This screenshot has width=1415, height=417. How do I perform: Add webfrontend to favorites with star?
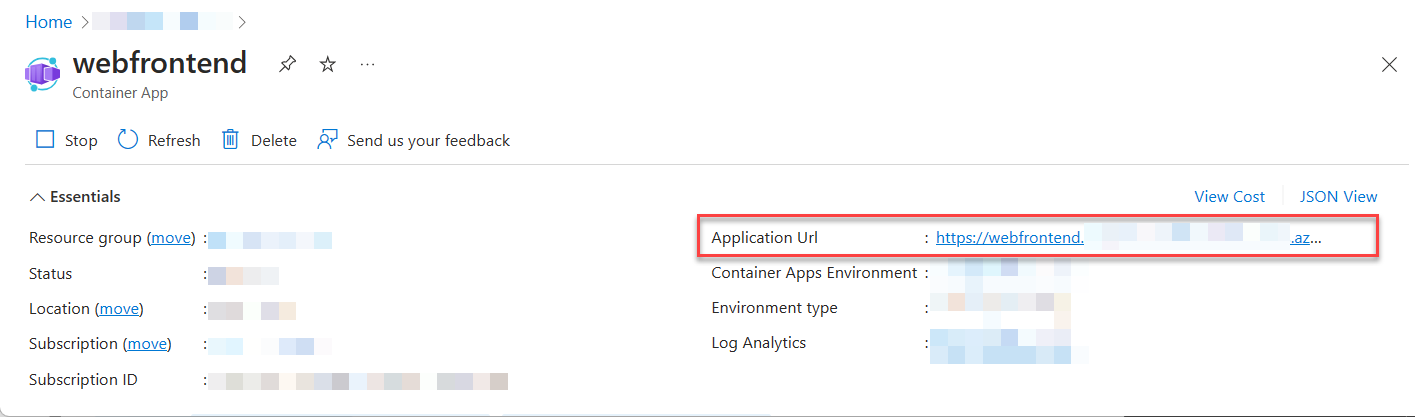click(x=327, y=65)
